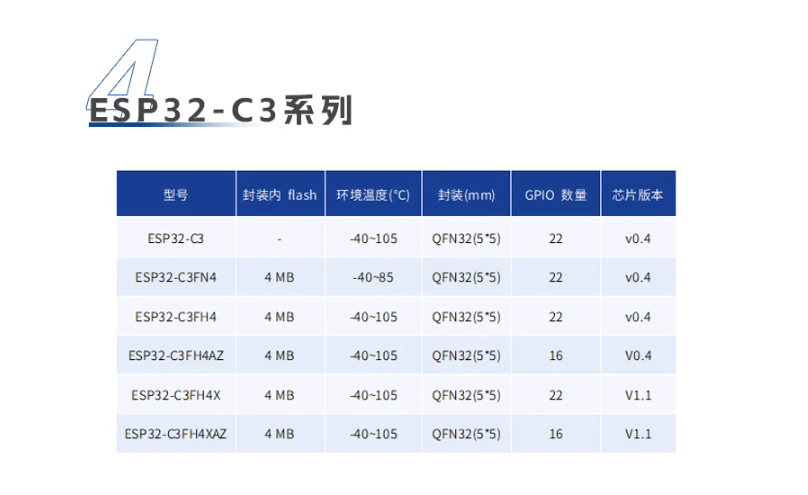808x495 pixels.
Task: Click QFN32(5*5) package in ESP32-C3FH4X row
Action: click(466, 395)
